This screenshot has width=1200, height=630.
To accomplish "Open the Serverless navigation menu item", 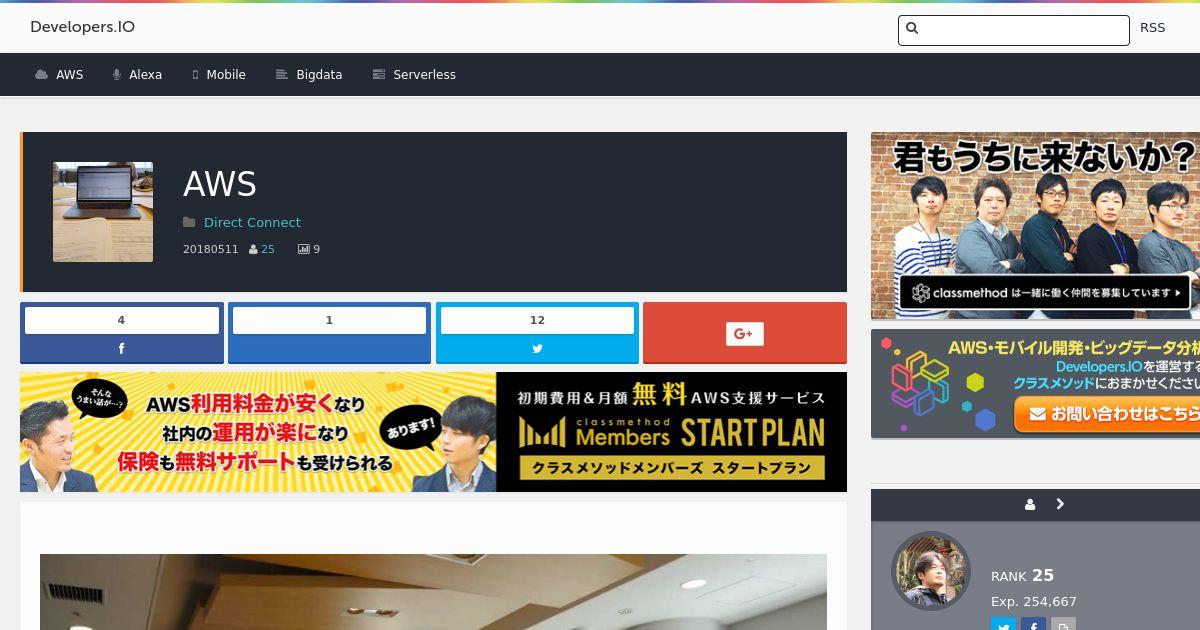I will (414, 75).
